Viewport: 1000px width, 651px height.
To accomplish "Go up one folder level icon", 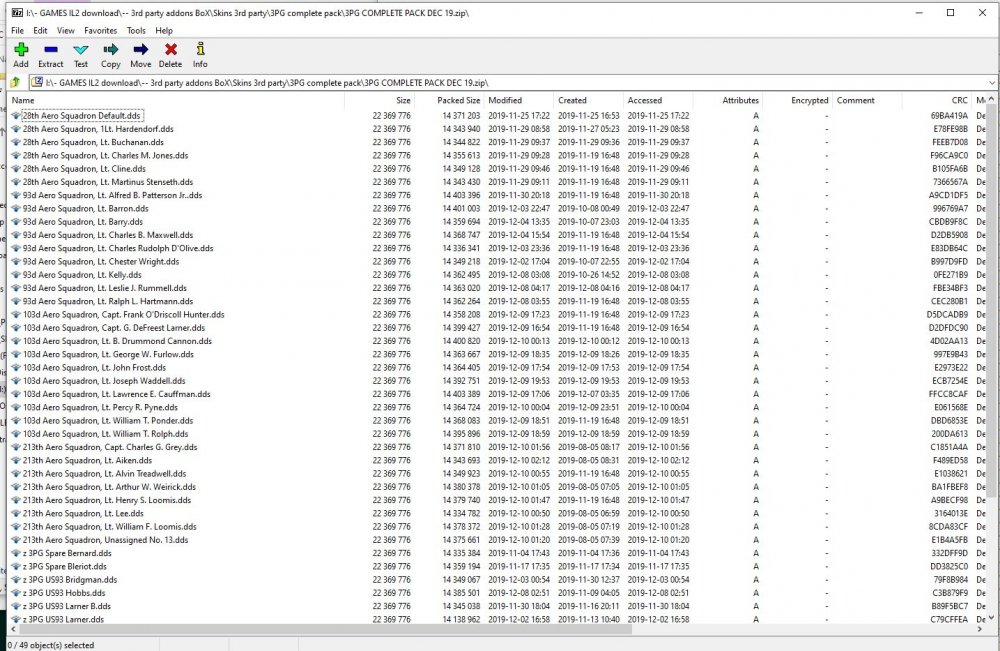I will (x=16, y=82).
